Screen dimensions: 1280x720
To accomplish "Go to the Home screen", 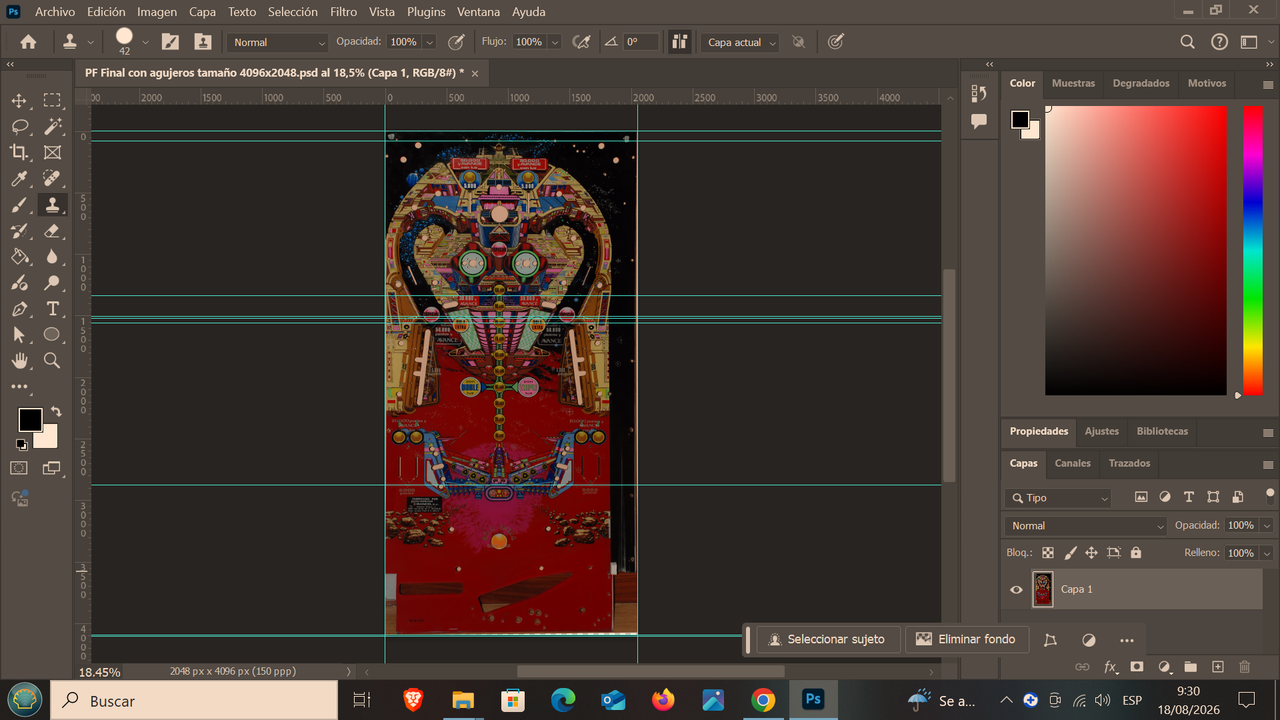I will 28,42.
